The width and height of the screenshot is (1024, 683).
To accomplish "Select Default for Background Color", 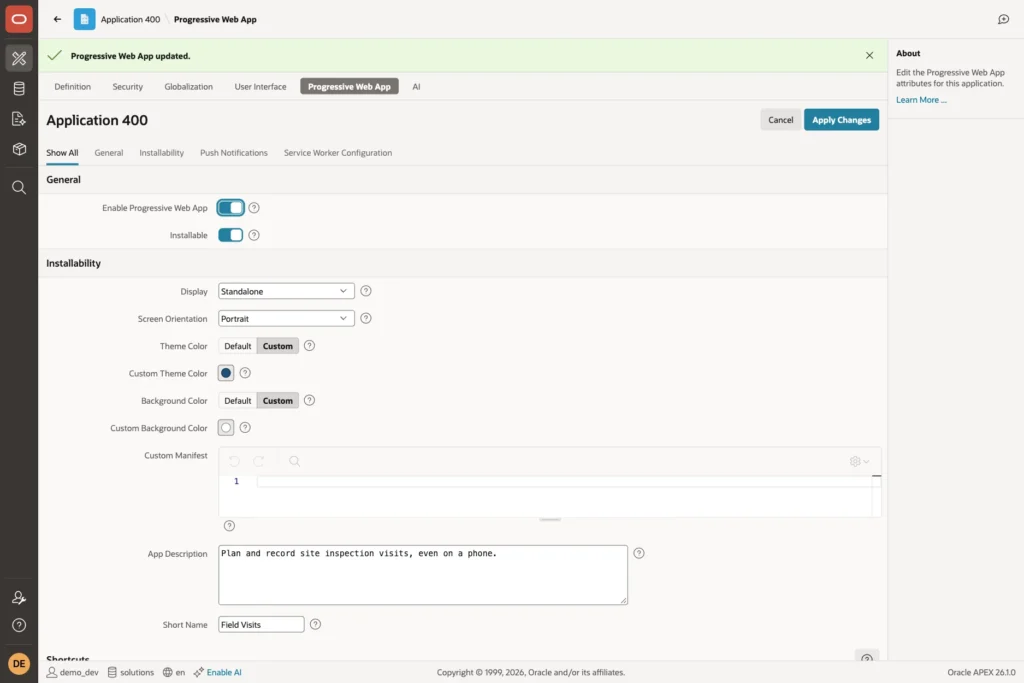I will 238,401.
